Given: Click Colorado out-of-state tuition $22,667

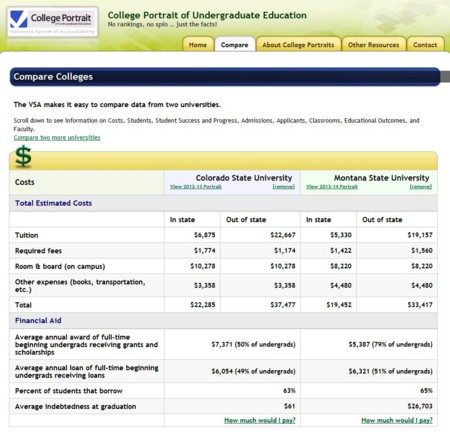Looking at the screenshot, I should (283, 235).
